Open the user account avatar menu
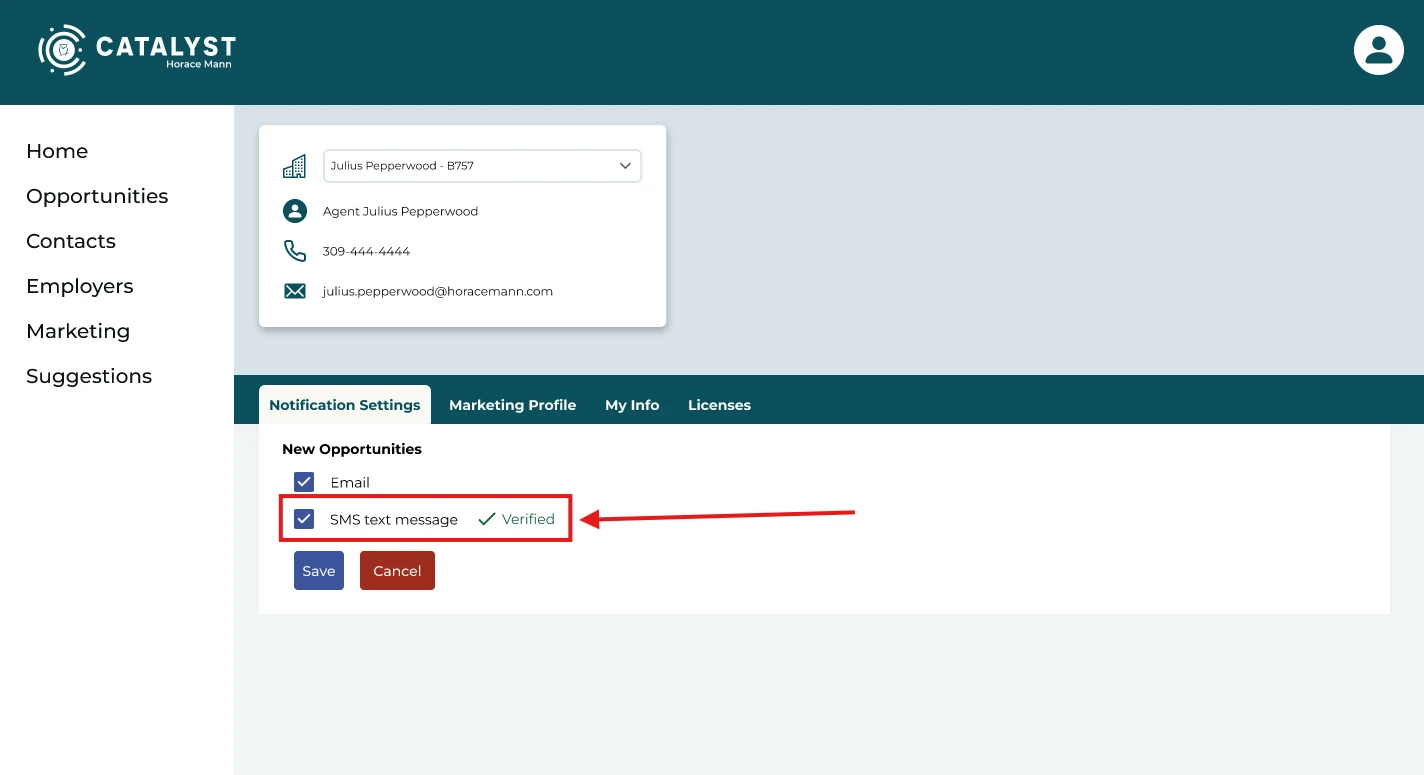 pyautogui.click(x=1378, y=49)
